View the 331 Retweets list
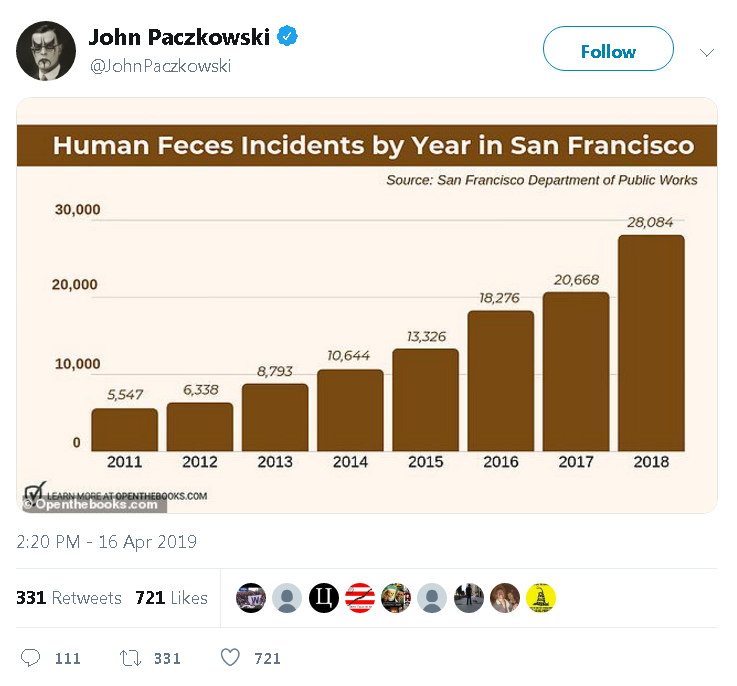737x686 pixels. (x=68, y=598)
